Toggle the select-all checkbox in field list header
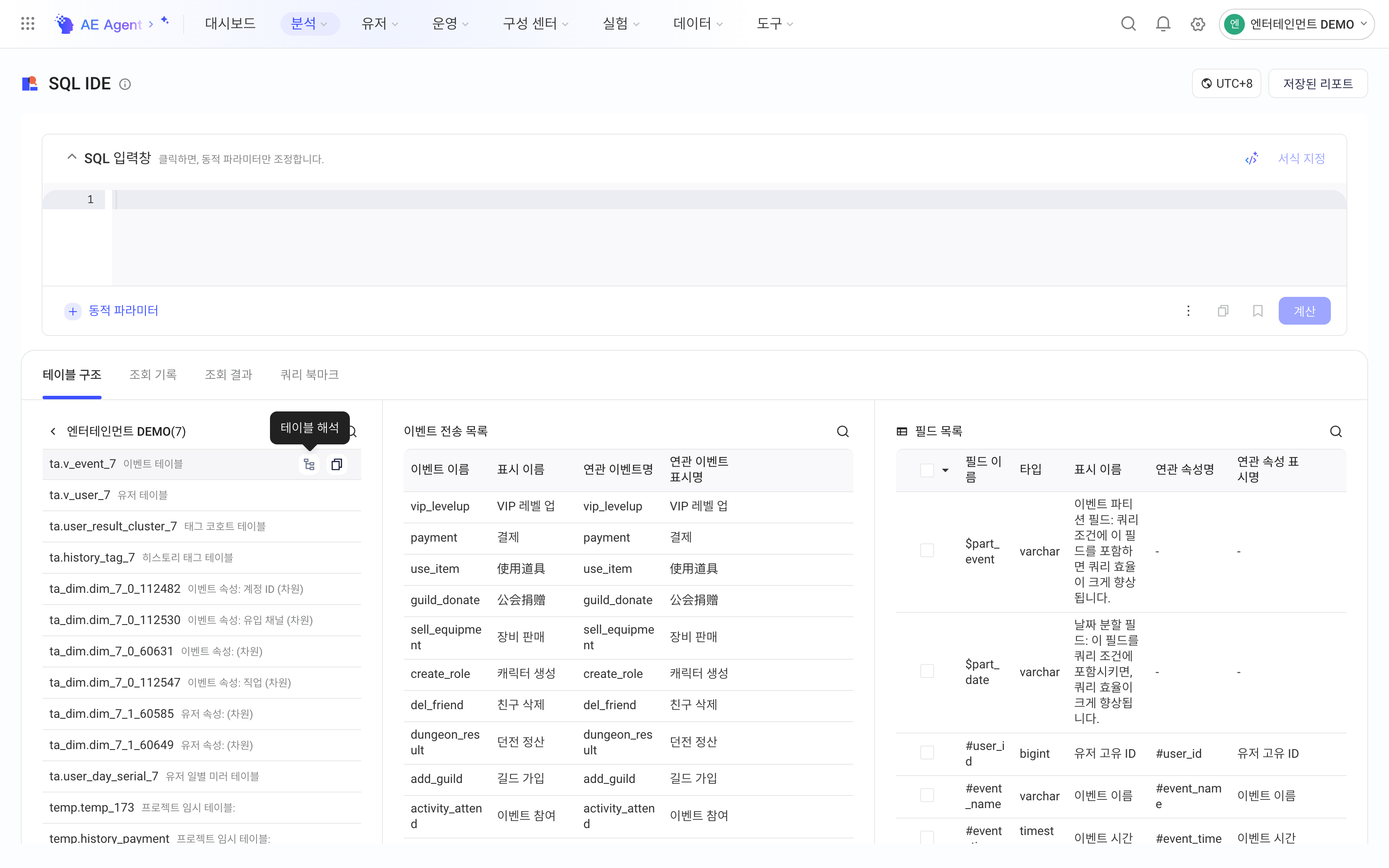The width and height of the screenshot is (1389, 868). [926, 470]
